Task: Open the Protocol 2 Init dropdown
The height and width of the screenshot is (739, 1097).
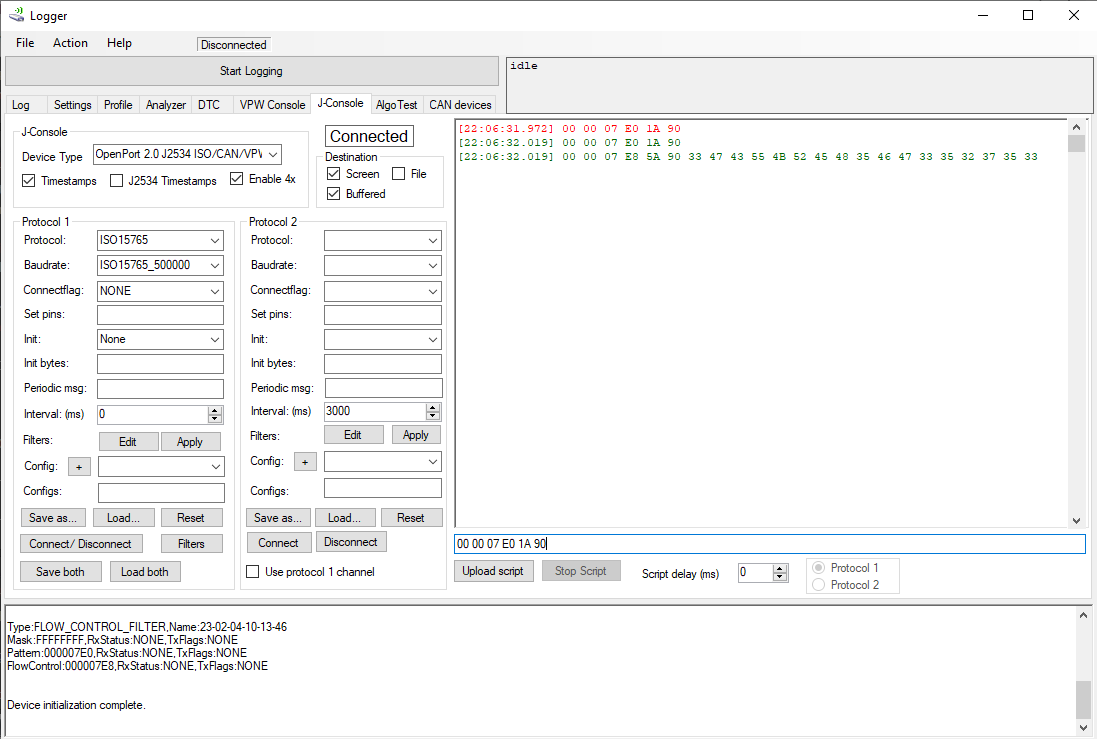Action: point(383,339)
